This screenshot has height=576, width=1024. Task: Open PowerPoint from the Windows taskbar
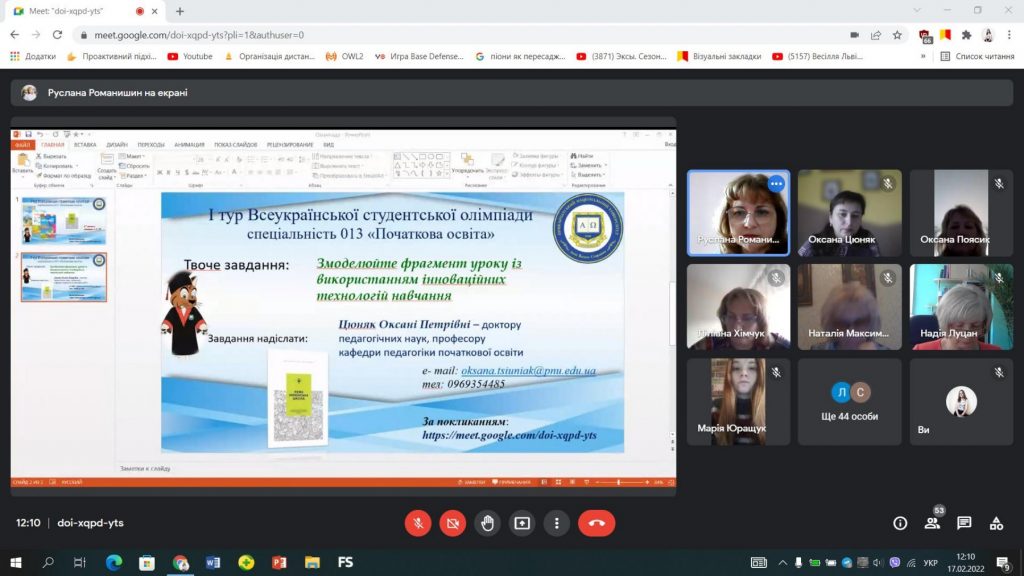[279, 563]
